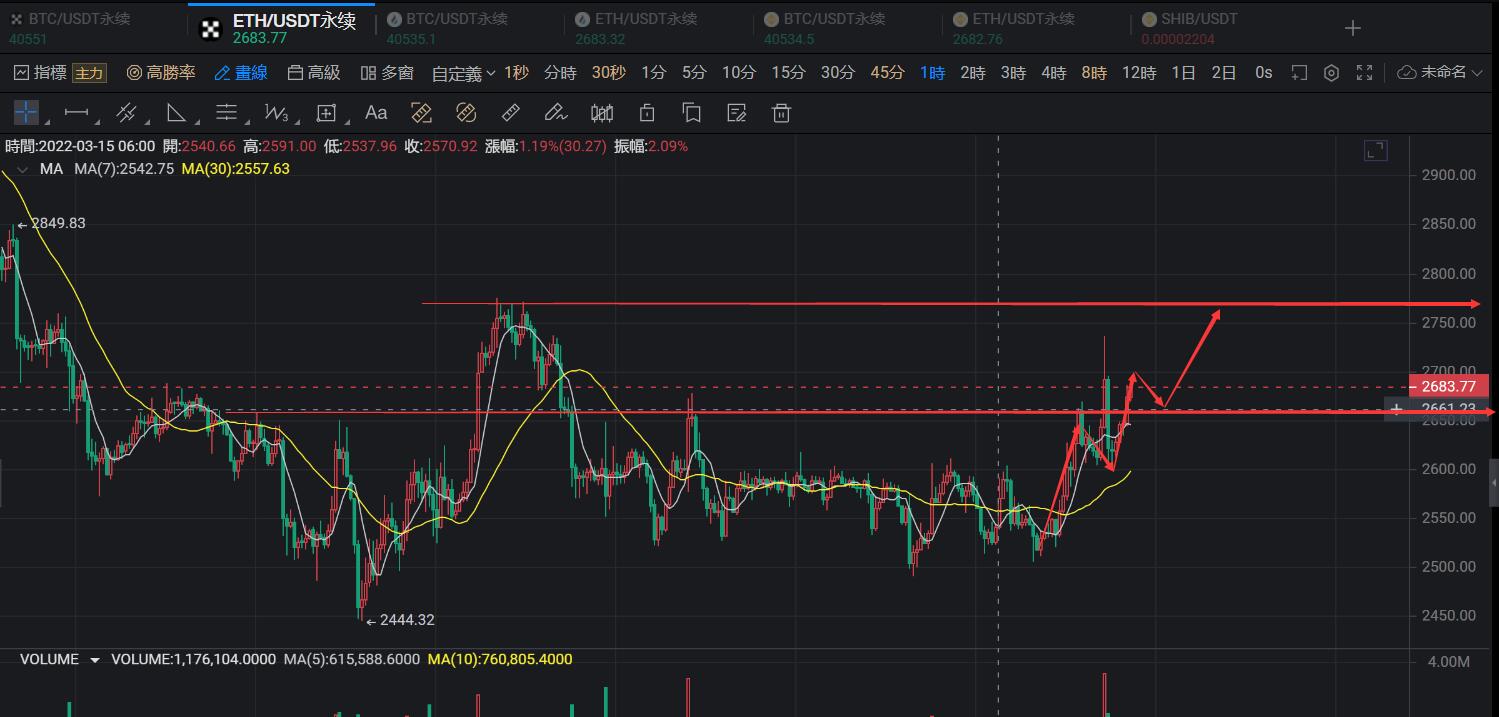Switch to BTC/USDT永续 tab showing 40535.1
Viewport: 1499px width, 717px height.
(470, 28)
